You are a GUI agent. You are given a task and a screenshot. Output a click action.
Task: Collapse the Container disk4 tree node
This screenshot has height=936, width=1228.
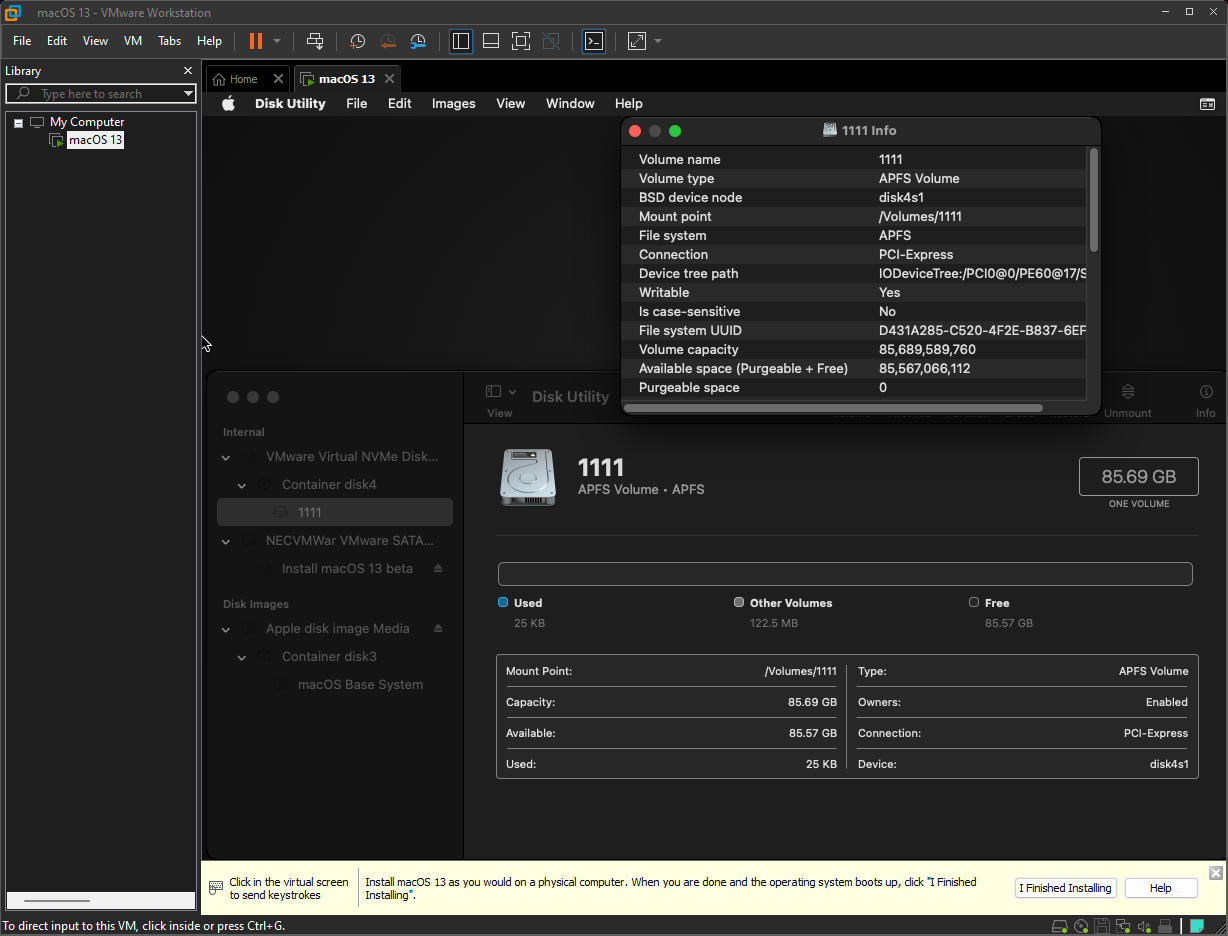pos(242,485)
